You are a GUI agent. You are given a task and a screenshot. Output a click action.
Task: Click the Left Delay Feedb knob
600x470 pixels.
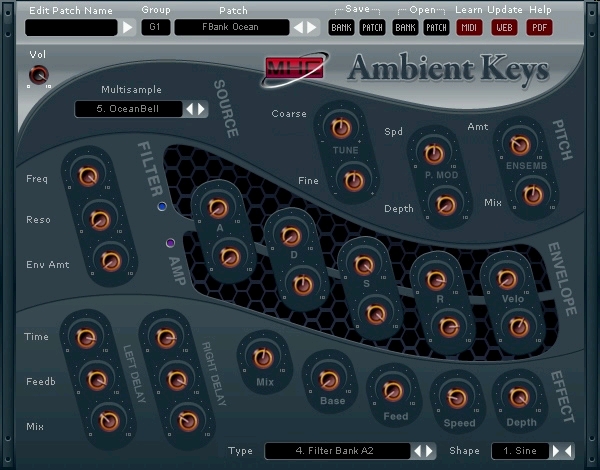[97, 380]
